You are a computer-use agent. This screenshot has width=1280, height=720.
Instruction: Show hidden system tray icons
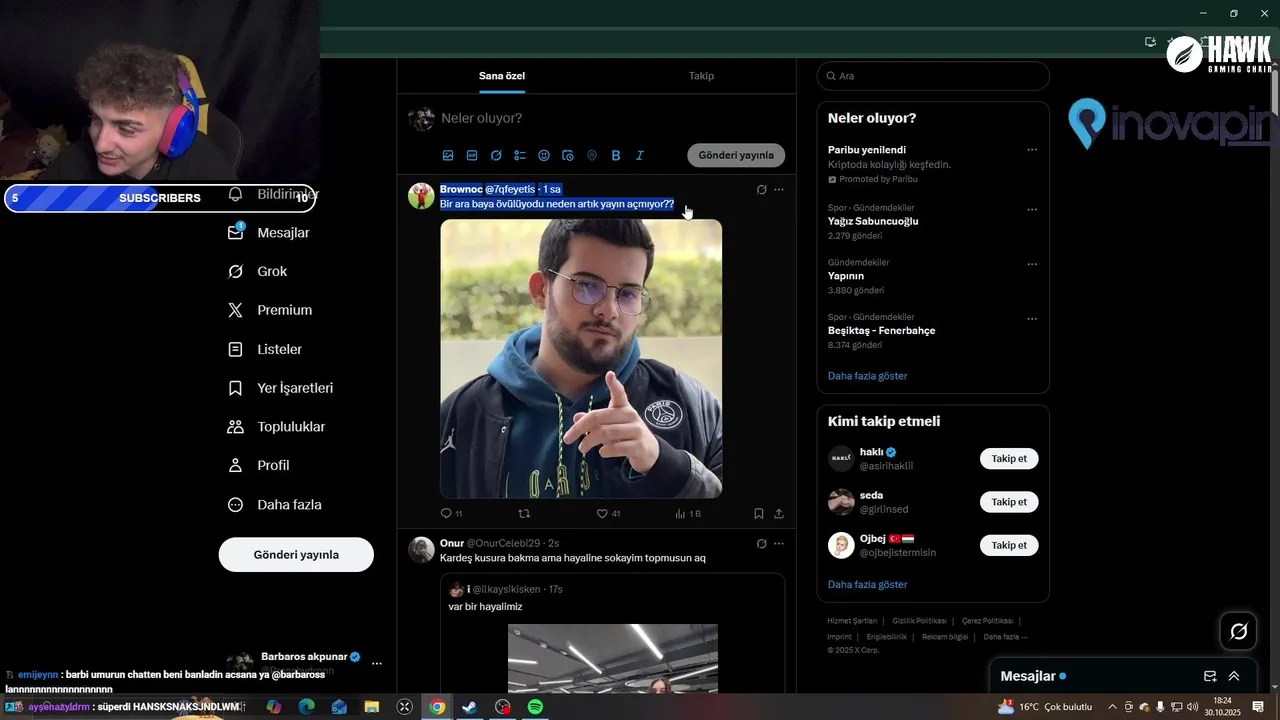[x=1112, y=707]
